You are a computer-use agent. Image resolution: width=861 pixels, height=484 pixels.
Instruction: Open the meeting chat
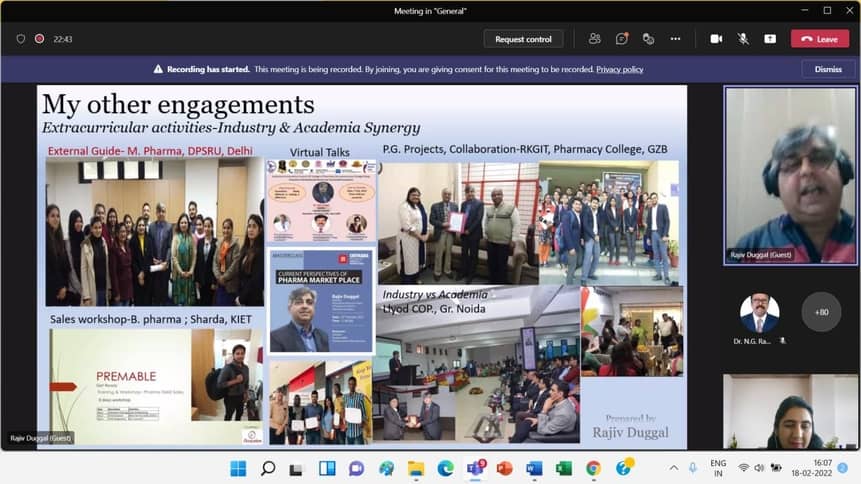click(x=622, y=39)
